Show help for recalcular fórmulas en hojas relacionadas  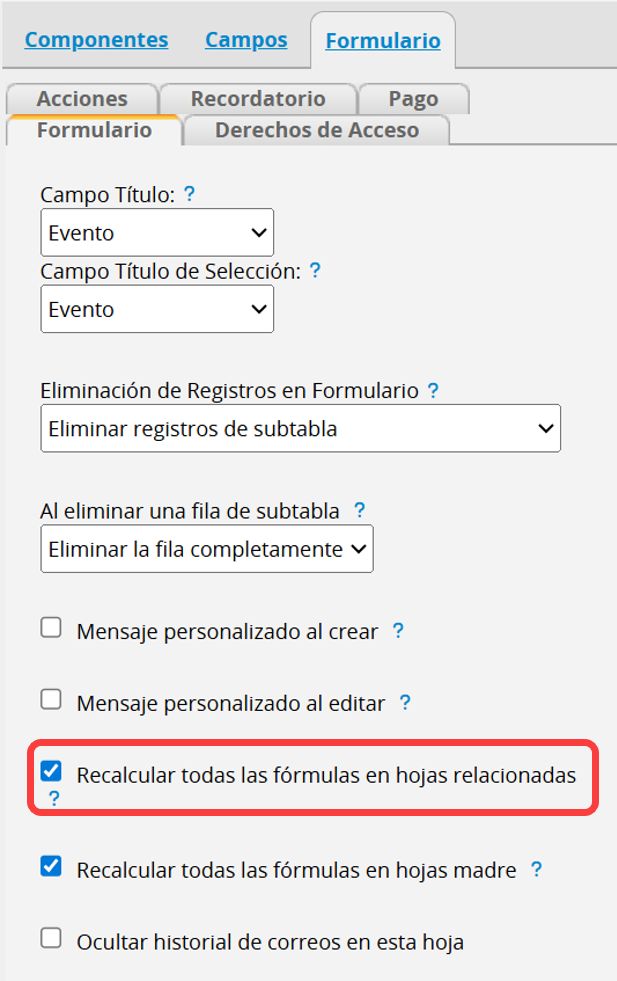tap(54, 798)
